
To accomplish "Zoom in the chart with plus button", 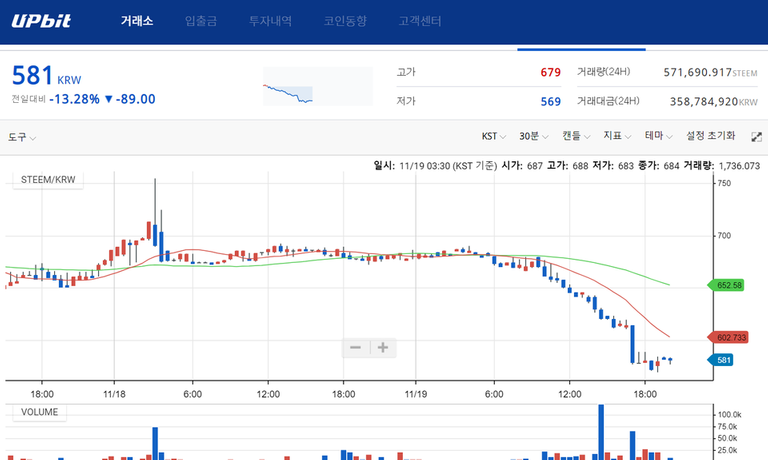I will 383,348.
